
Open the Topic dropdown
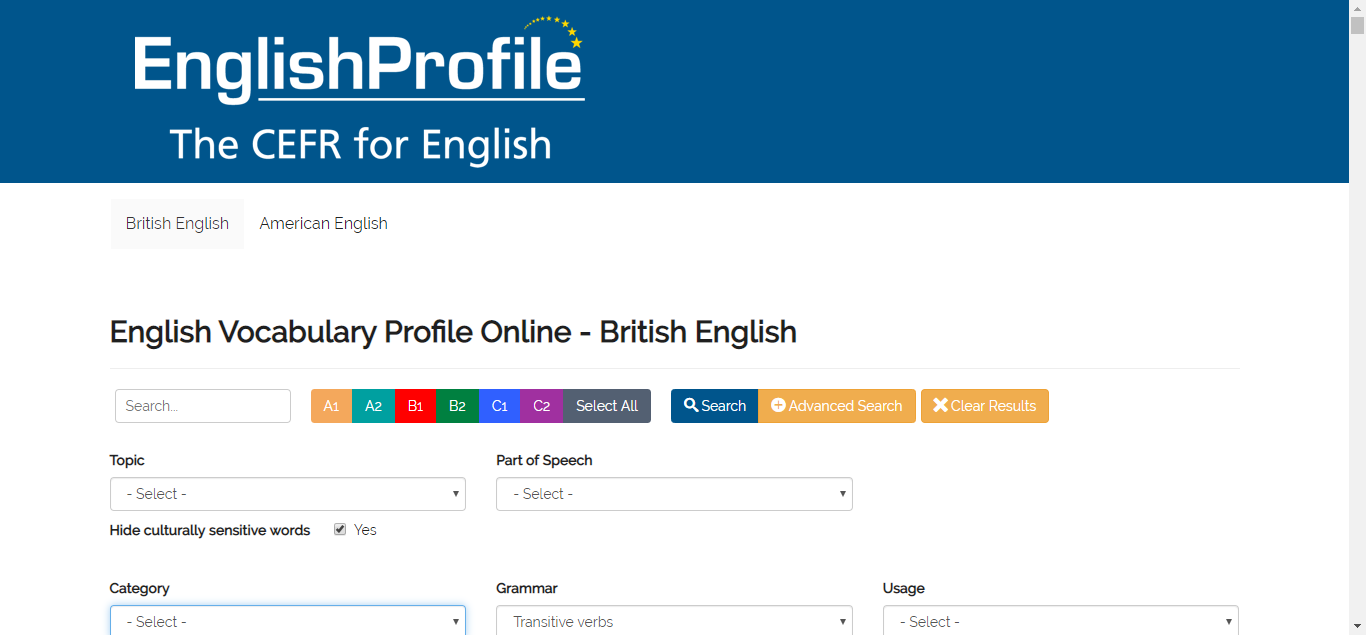pos(288,494)
